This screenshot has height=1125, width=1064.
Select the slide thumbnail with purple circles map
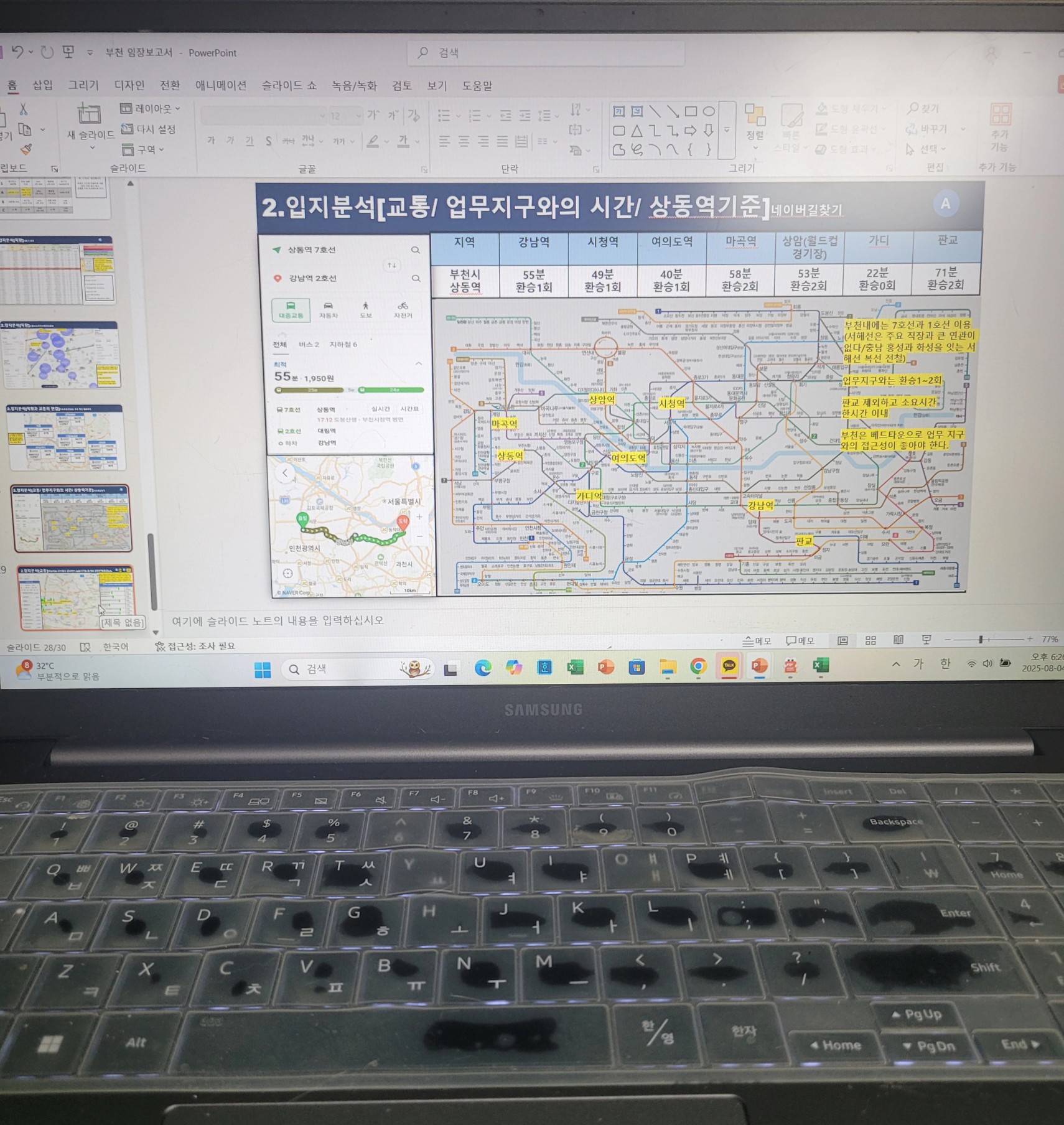click(x=60, y=355)
